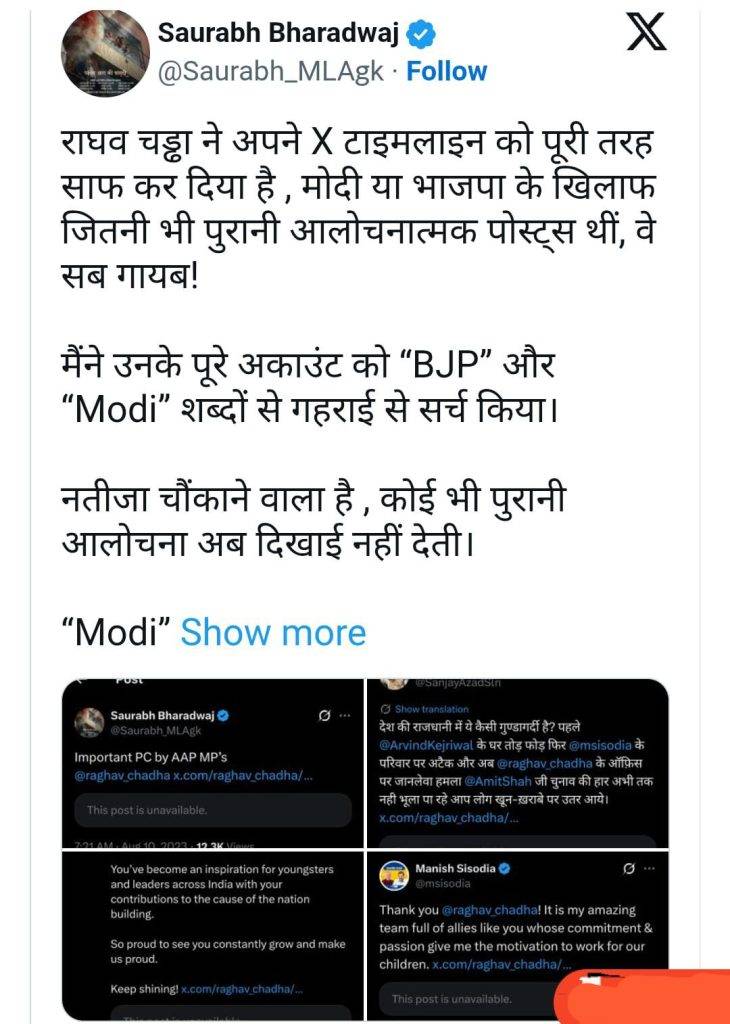Expand the tweet with Show more
This screenshot has width=730, height=1024.
pos(273,632)
